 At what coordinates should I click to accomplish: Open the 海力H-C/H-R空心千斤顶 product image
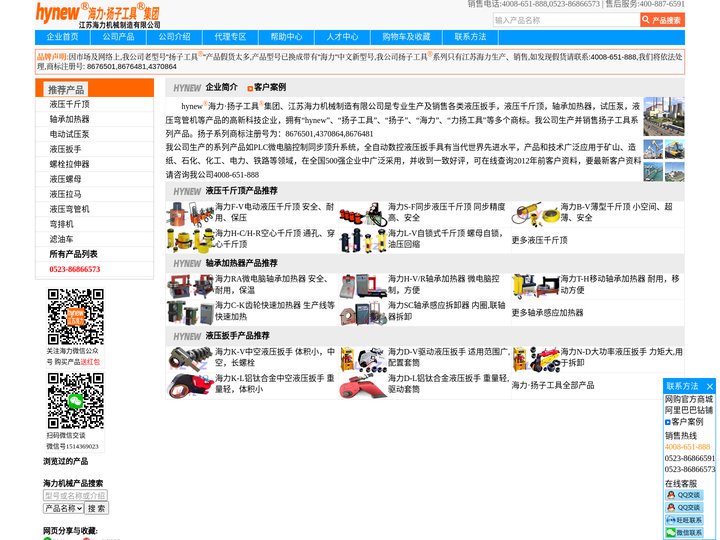tap(190, 241)
